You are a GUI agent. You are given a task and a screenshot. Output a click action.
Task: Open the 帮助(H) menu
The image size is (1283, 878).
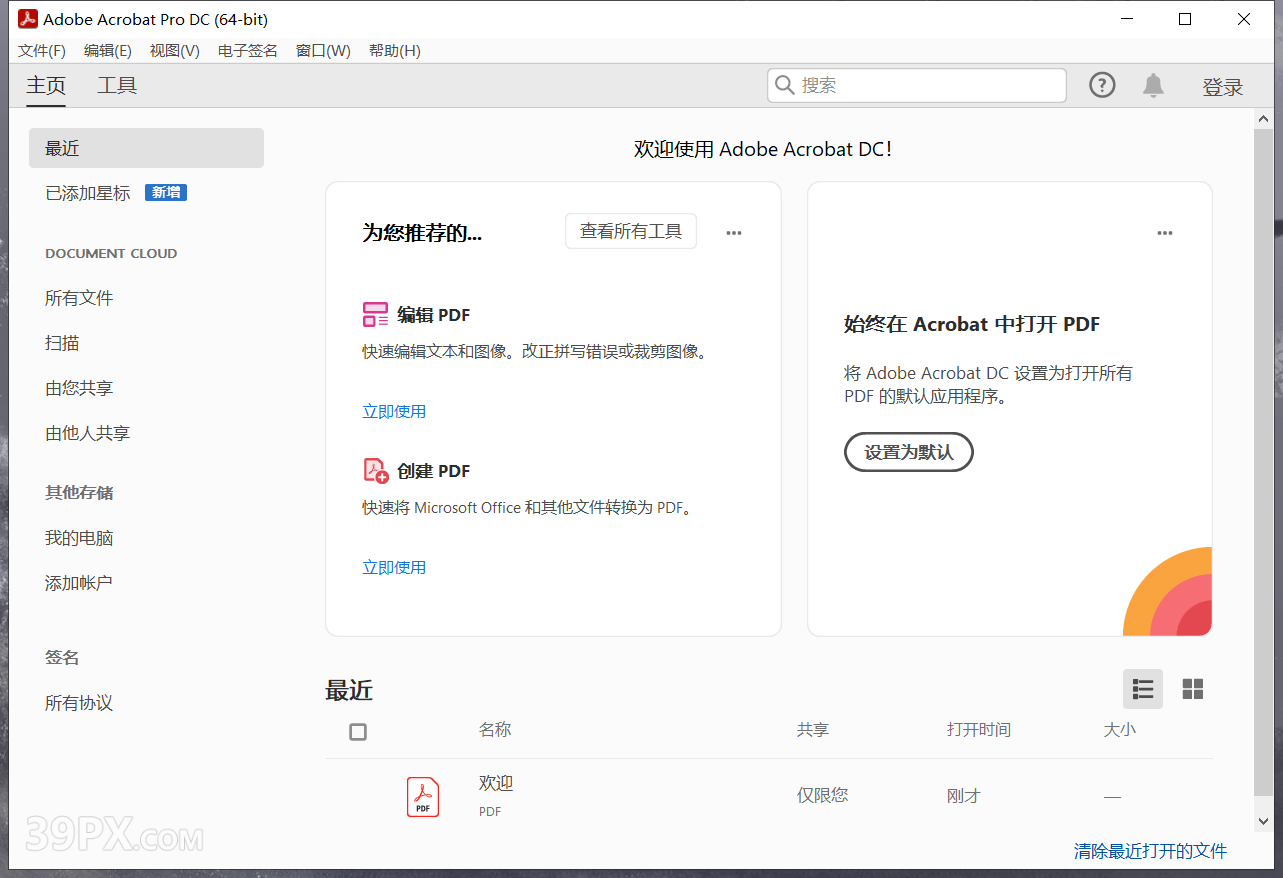(x=395, y=51)
